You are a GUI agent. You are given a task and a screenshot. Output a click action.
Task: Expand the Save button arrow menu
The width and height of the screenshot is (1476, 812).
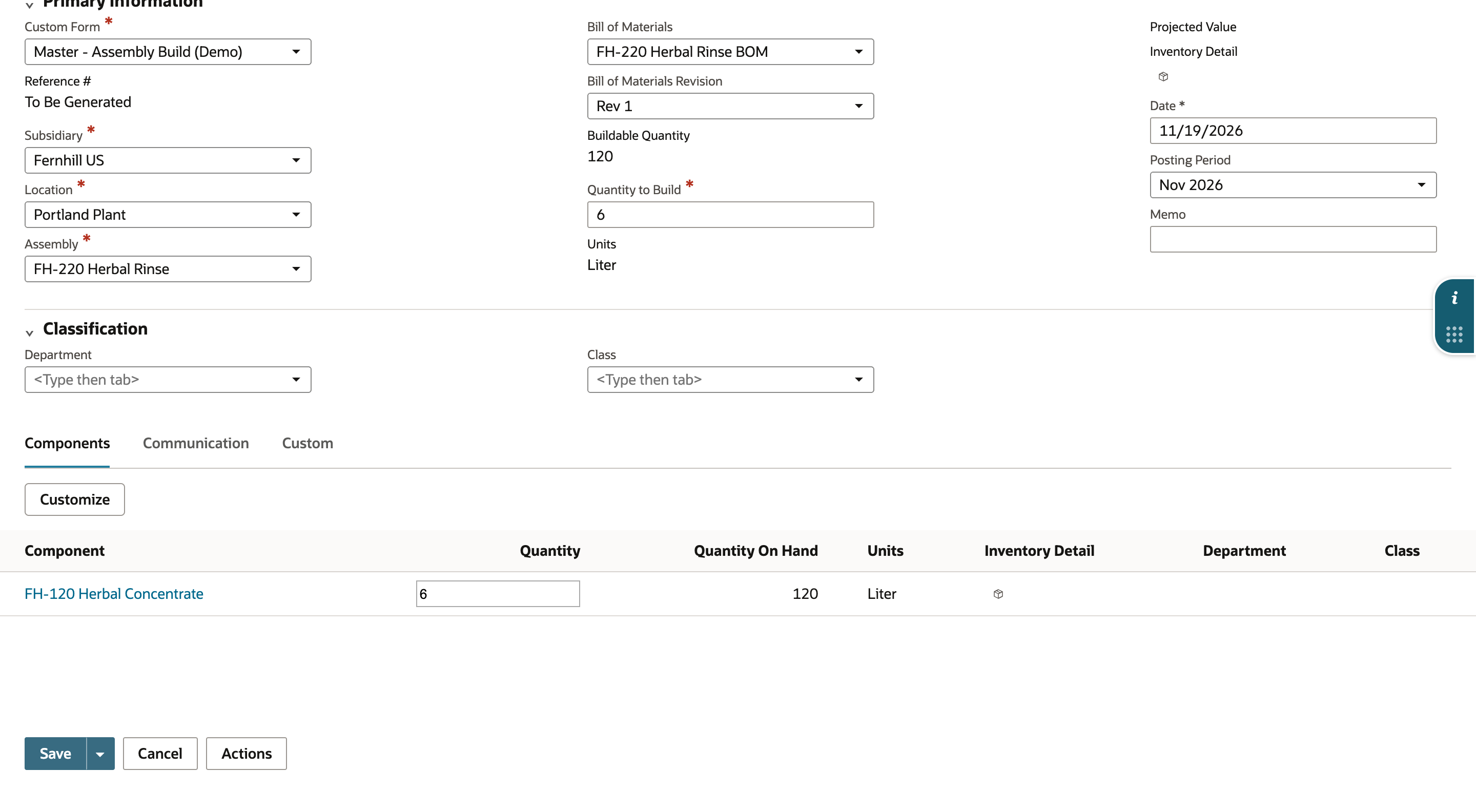100,754
